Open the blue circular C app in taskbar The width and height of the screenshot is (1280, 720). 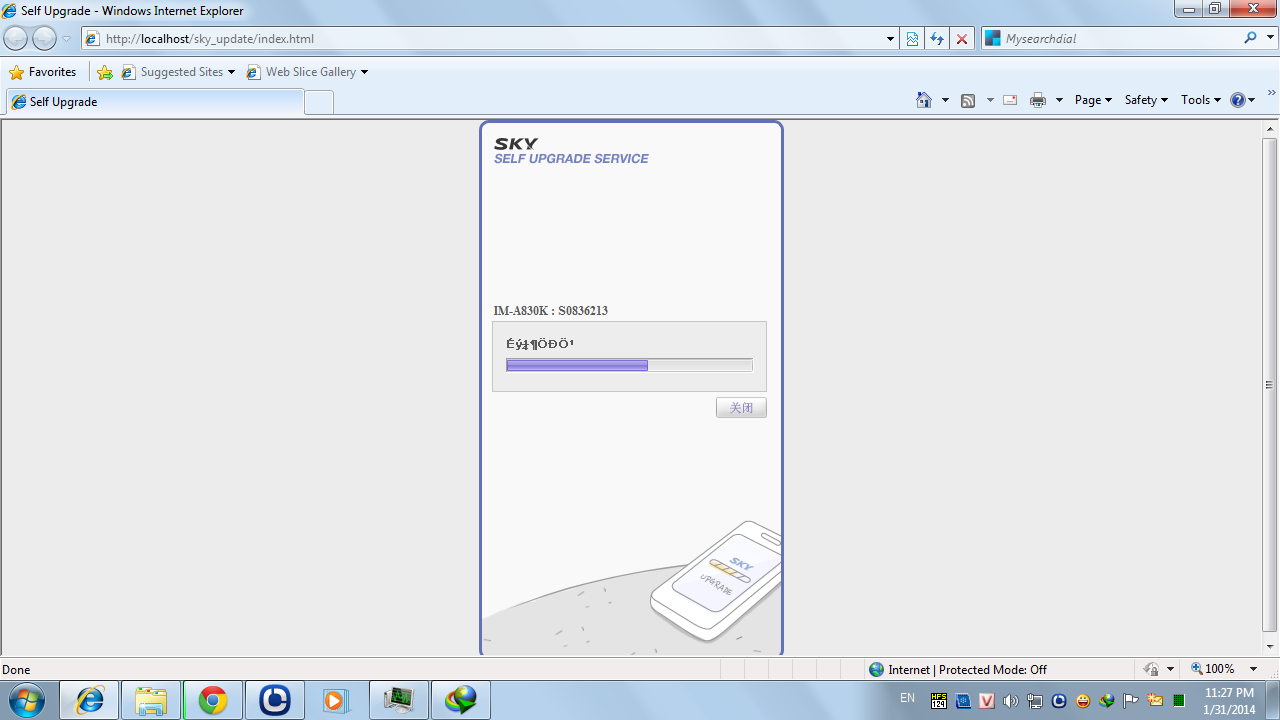click(275, 700)
